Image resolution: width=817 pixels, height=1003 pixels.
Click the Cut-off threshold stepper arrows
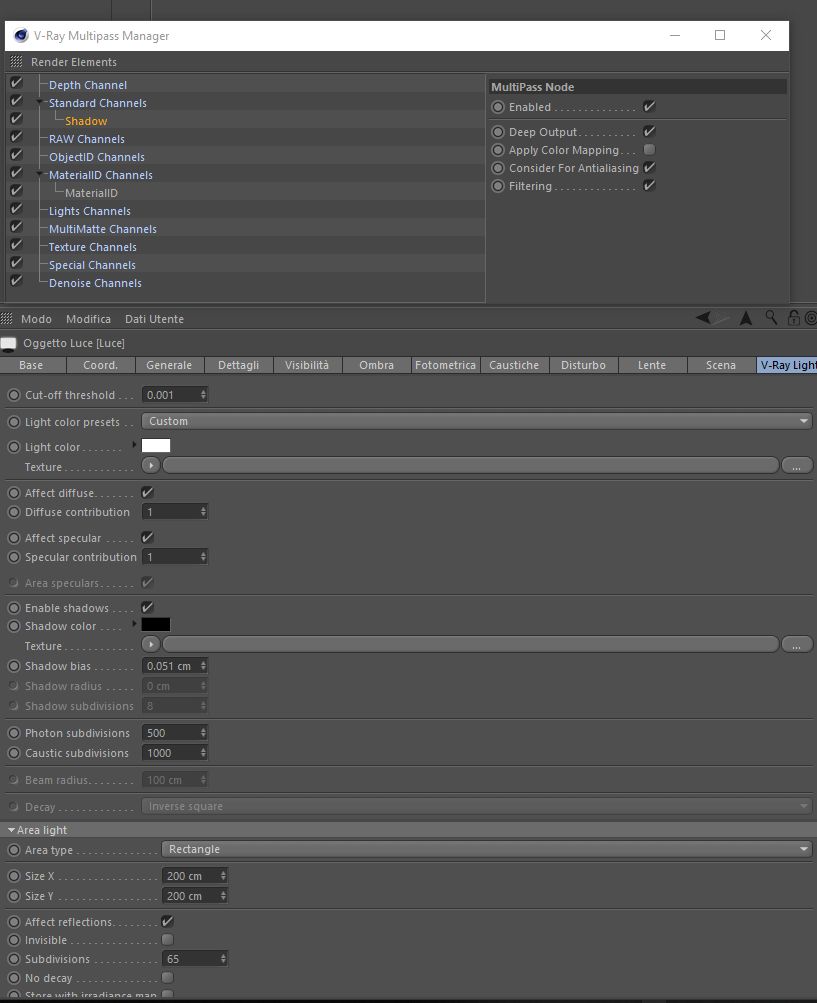pyautogui.click(x=203, y=395)
